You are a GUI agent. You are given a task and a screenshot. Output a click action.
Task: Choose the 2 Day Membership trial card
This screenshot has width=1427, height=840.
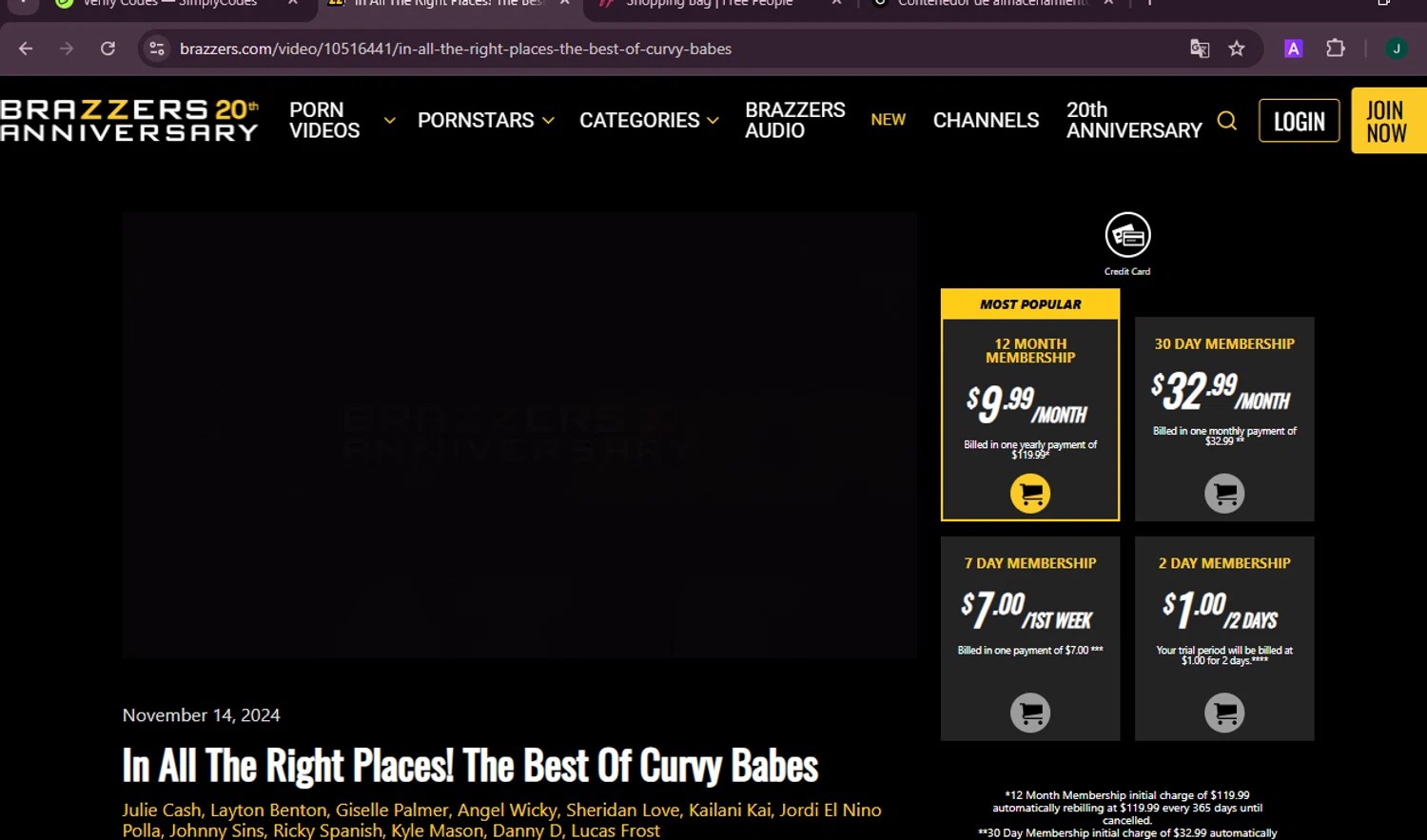[x=1224, y=638]
